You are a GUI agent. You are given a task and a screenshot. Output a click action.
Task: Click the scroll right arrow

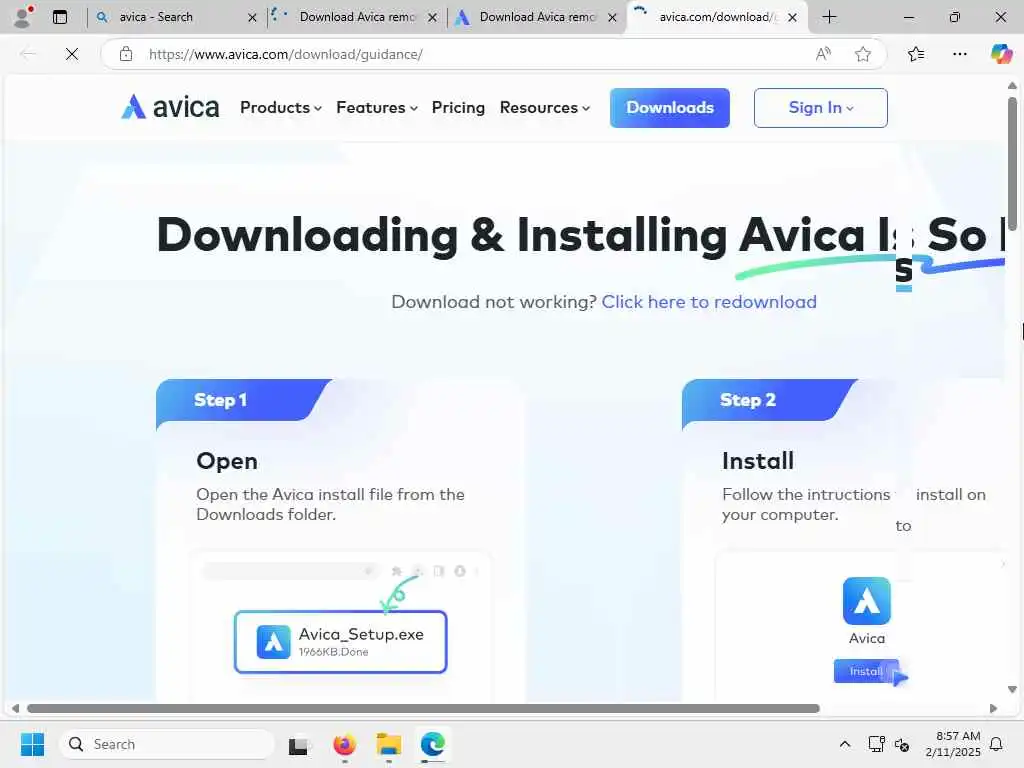[993, 709]
